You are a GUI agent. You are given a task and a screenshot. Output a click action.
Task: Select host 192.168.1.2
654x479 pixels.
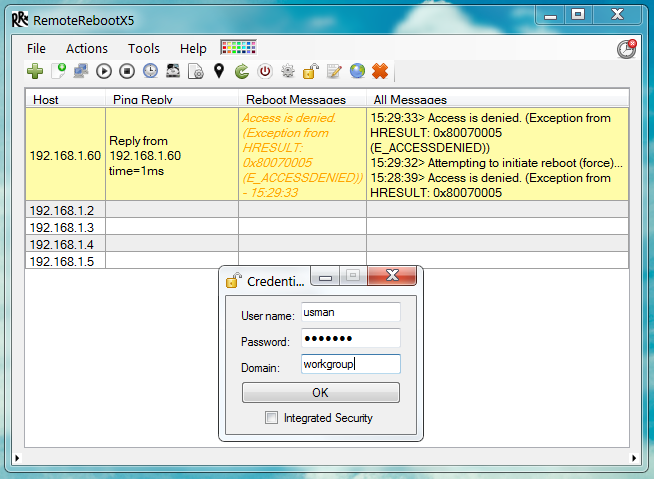click(x=65, y=210)
